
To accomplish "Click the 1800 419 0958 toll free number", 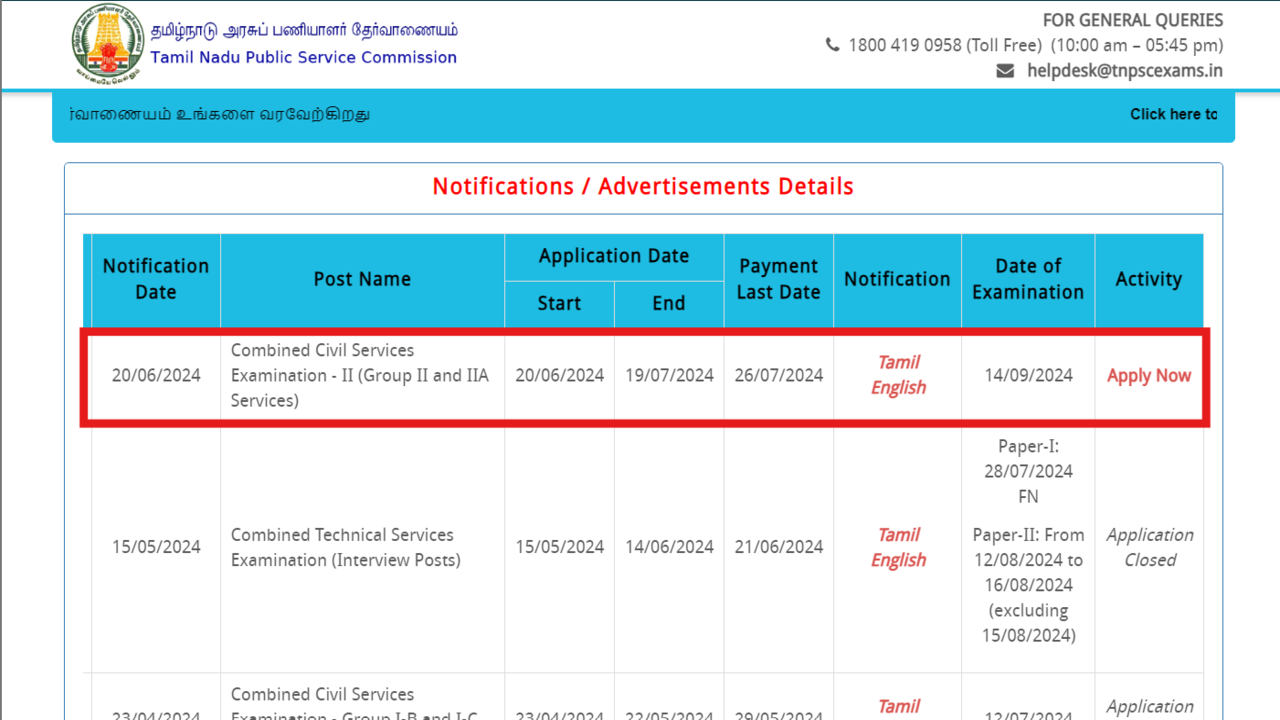I will (x=904, y=45).
